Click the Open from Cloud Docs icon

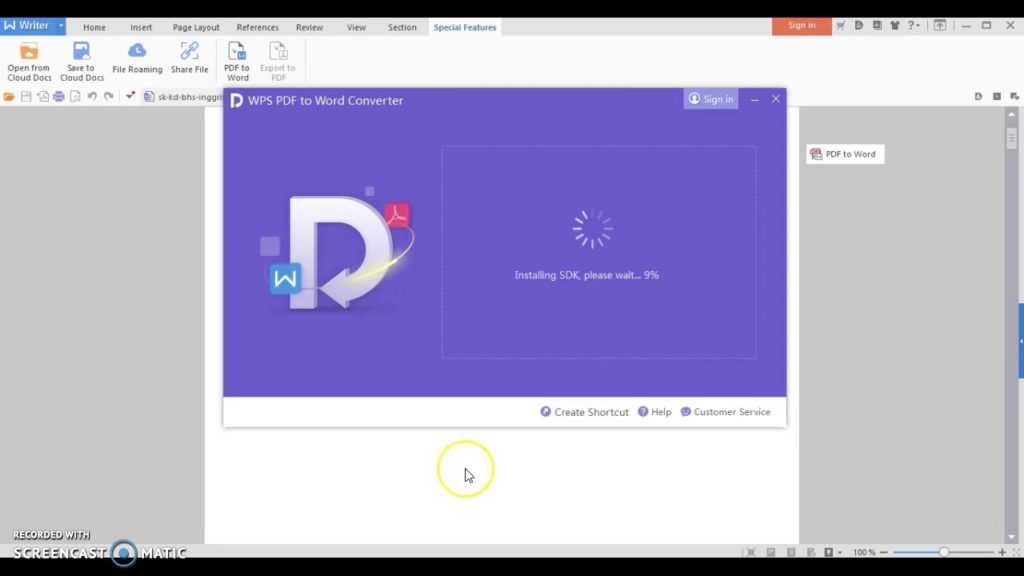(x=29, y=59)
